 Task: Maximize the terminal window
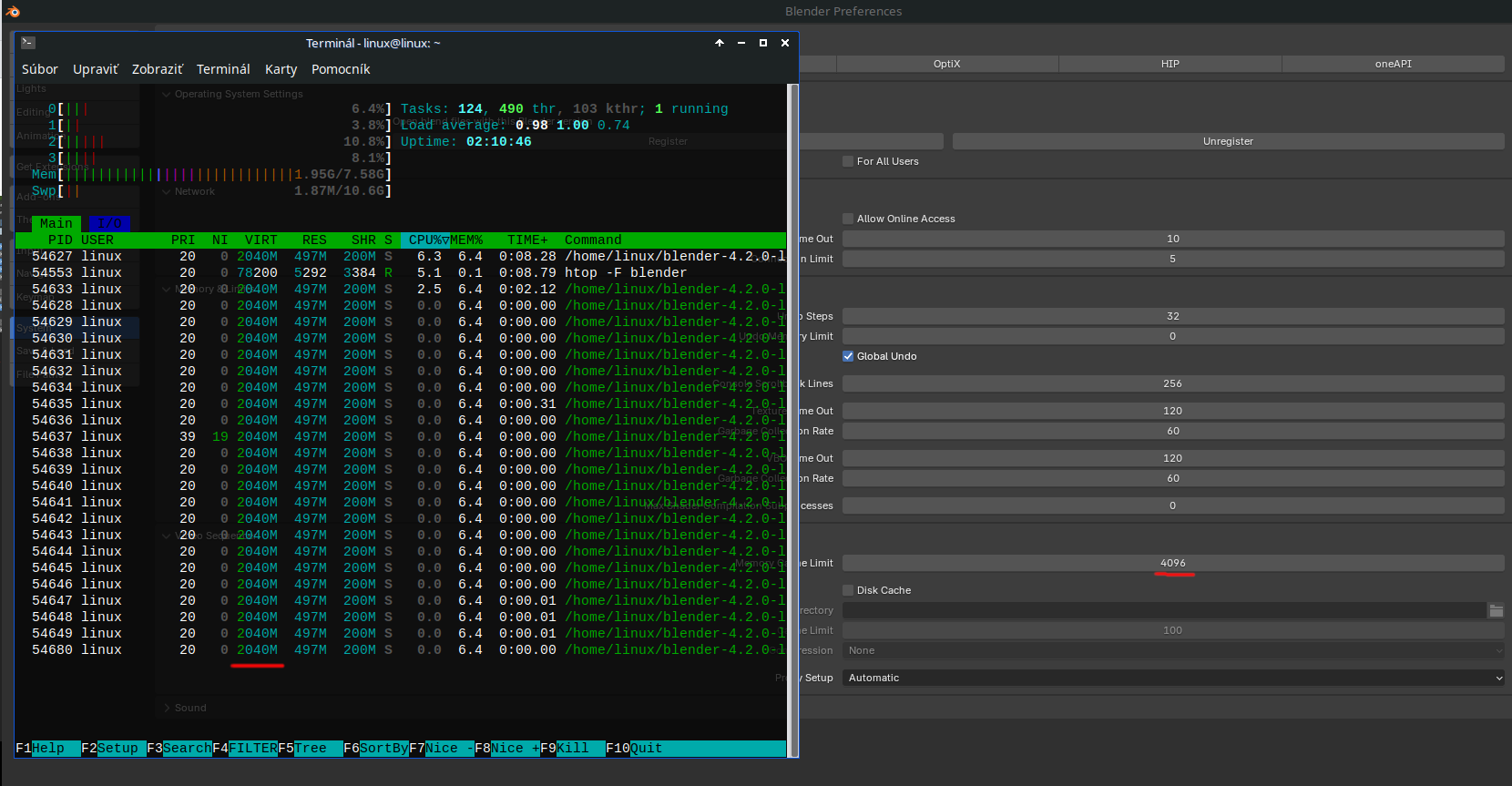coord(763,43)
